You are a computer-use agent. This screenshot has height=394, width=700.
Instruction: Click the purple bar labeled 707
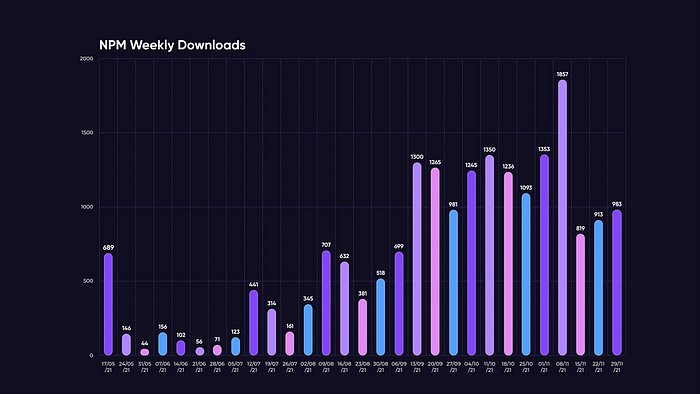[326, 303]
